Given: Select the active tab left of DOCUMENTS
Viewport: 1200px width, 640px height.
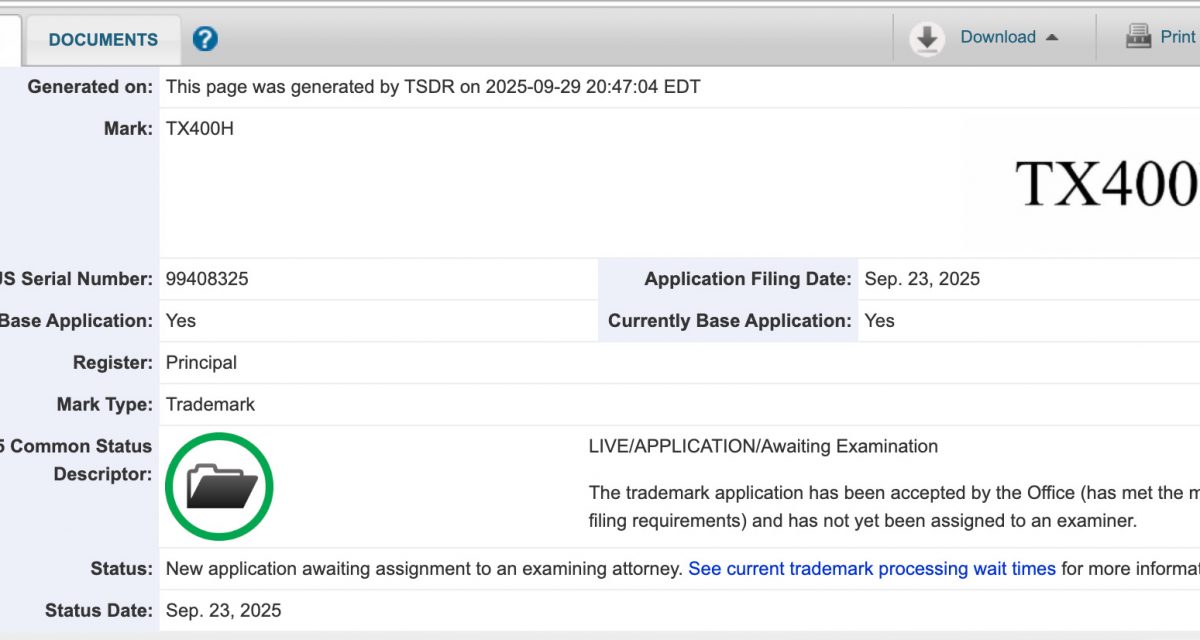Looking at the screenshot, I should point(9,40).
